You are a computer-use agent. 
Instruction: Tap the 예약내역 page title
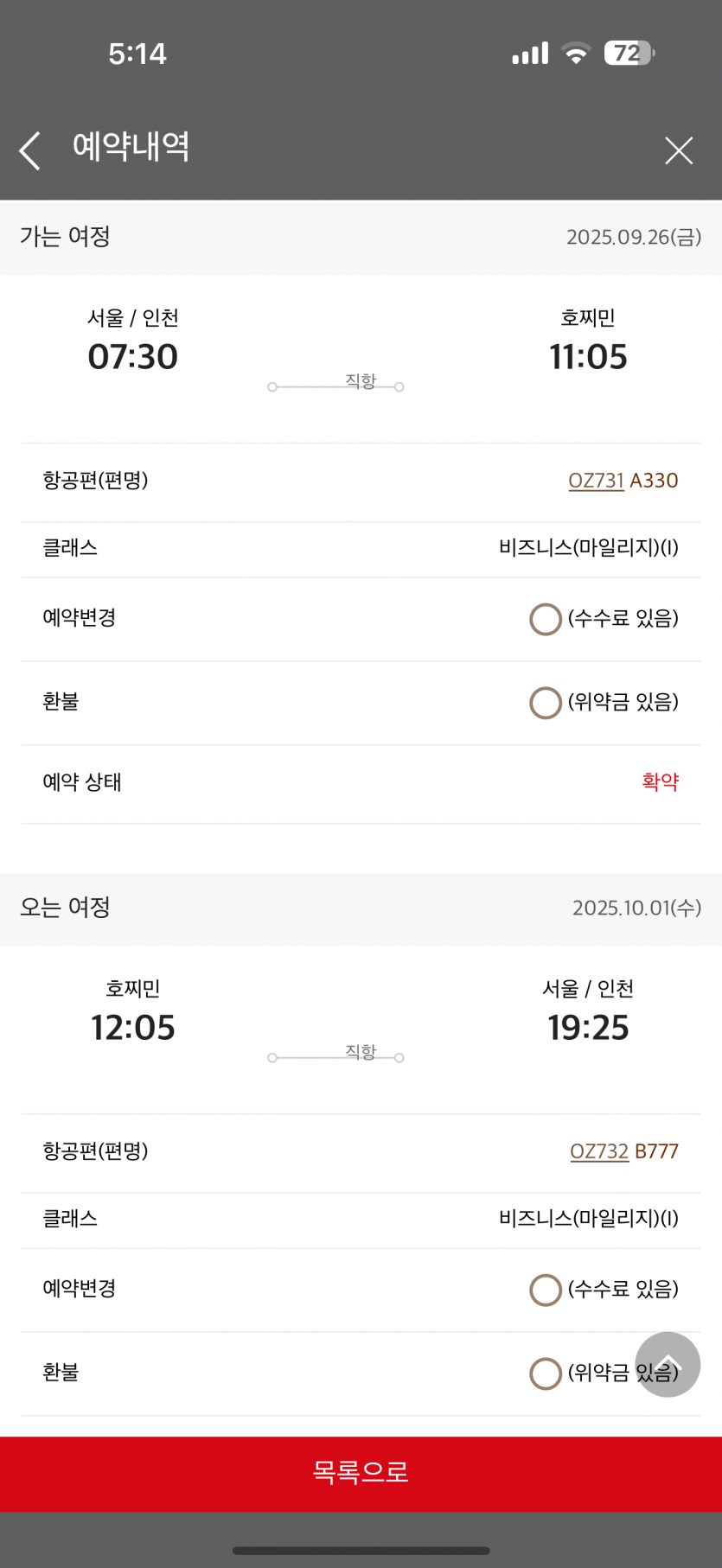(131, 147)
